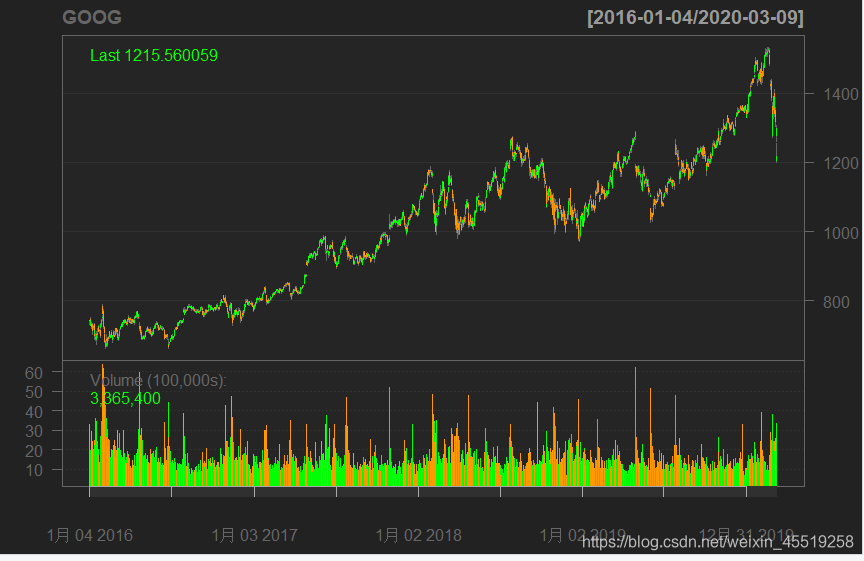Click the 1月 02 2019 date label
864x561 pixels.
(582, 535)
